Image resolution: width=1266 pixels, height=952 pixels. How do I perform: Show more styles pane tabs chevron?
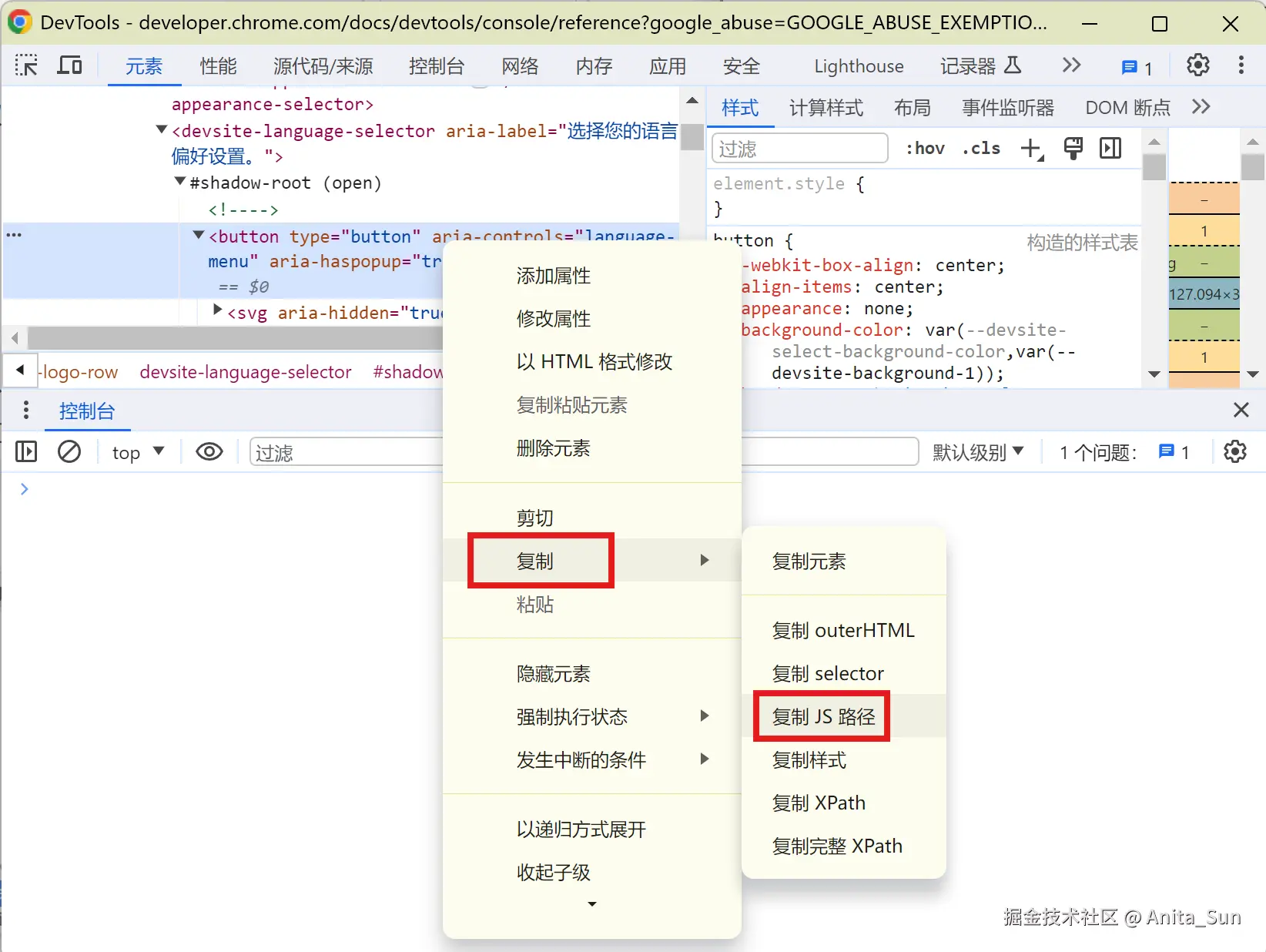click(1201, 106)
